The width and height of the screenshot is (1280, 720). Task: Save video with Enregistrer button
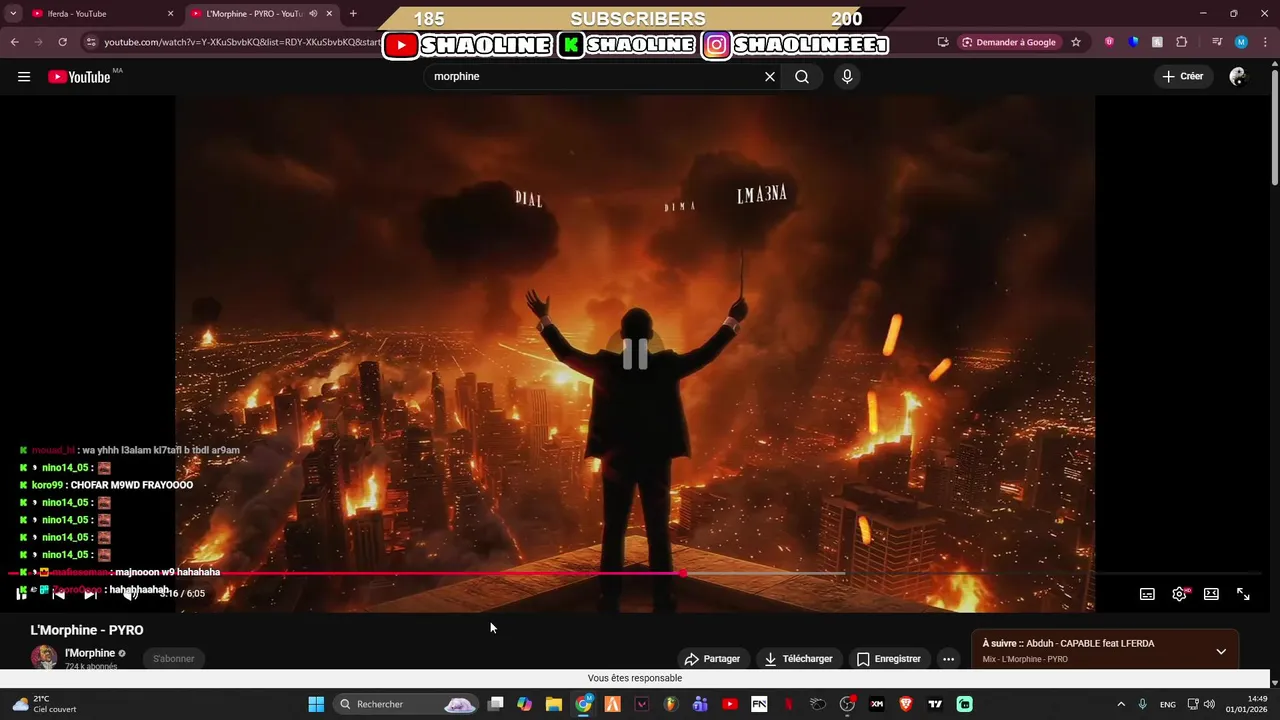click(888, 659)
